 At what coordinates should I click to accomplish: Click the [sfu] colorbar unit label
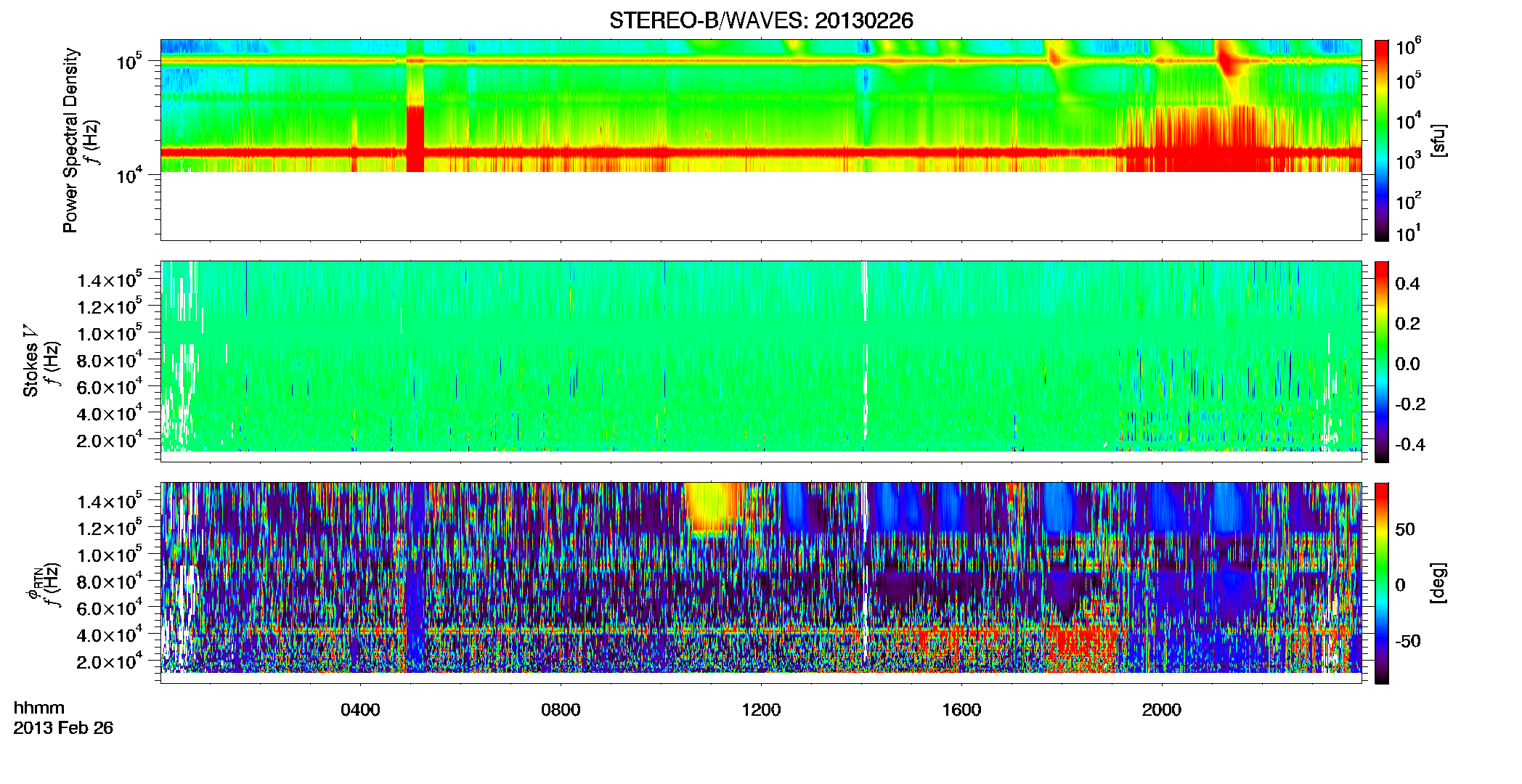point(1438,140)
